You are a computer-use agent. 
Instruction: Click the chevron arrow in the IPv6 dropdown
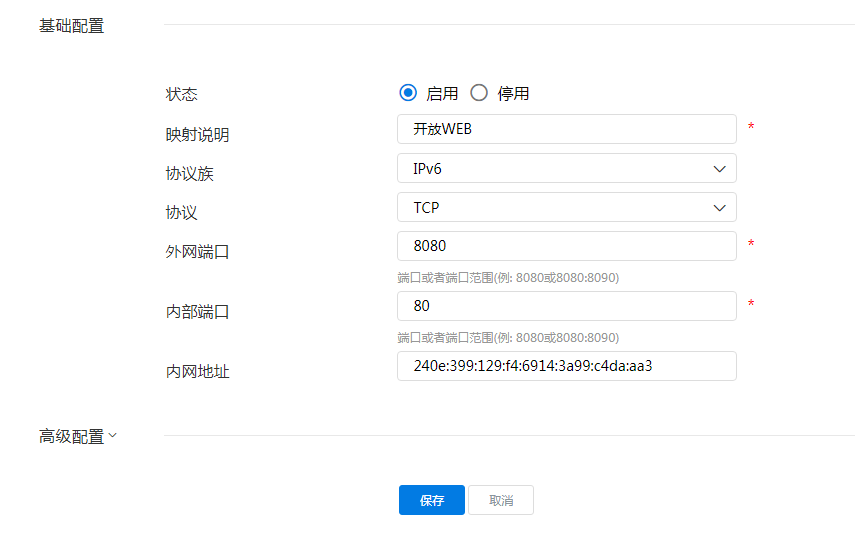pyautogui.click(x=719, y=168)
